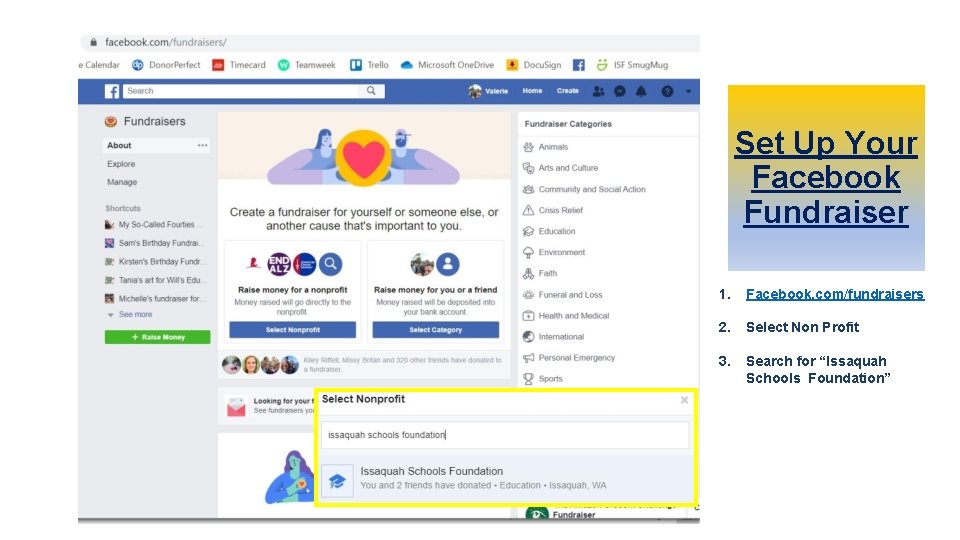960x540 pixels.
Task: Select the International category
Action: [x=553, y=337]
